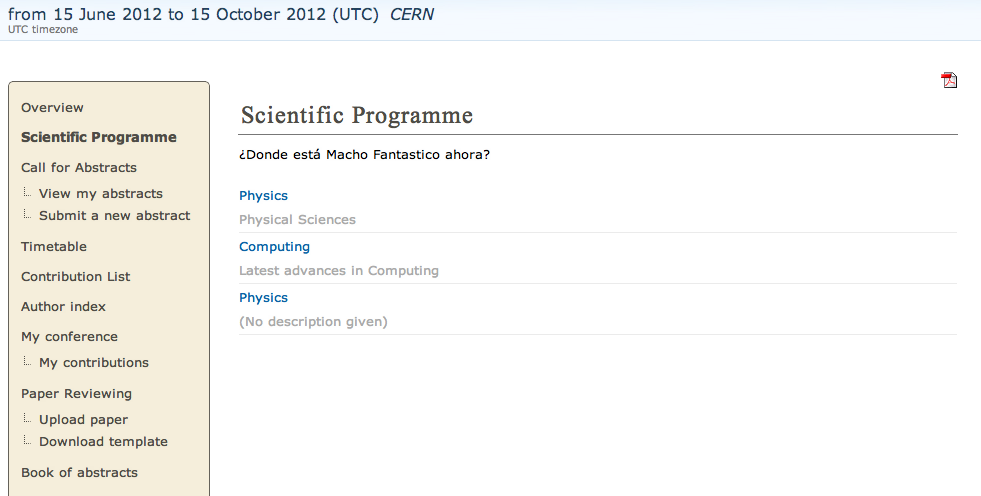The width and height of the screenshot is (981, 496).
Task: Click Submit a new abstract
Action: click(x=114, y=216)
